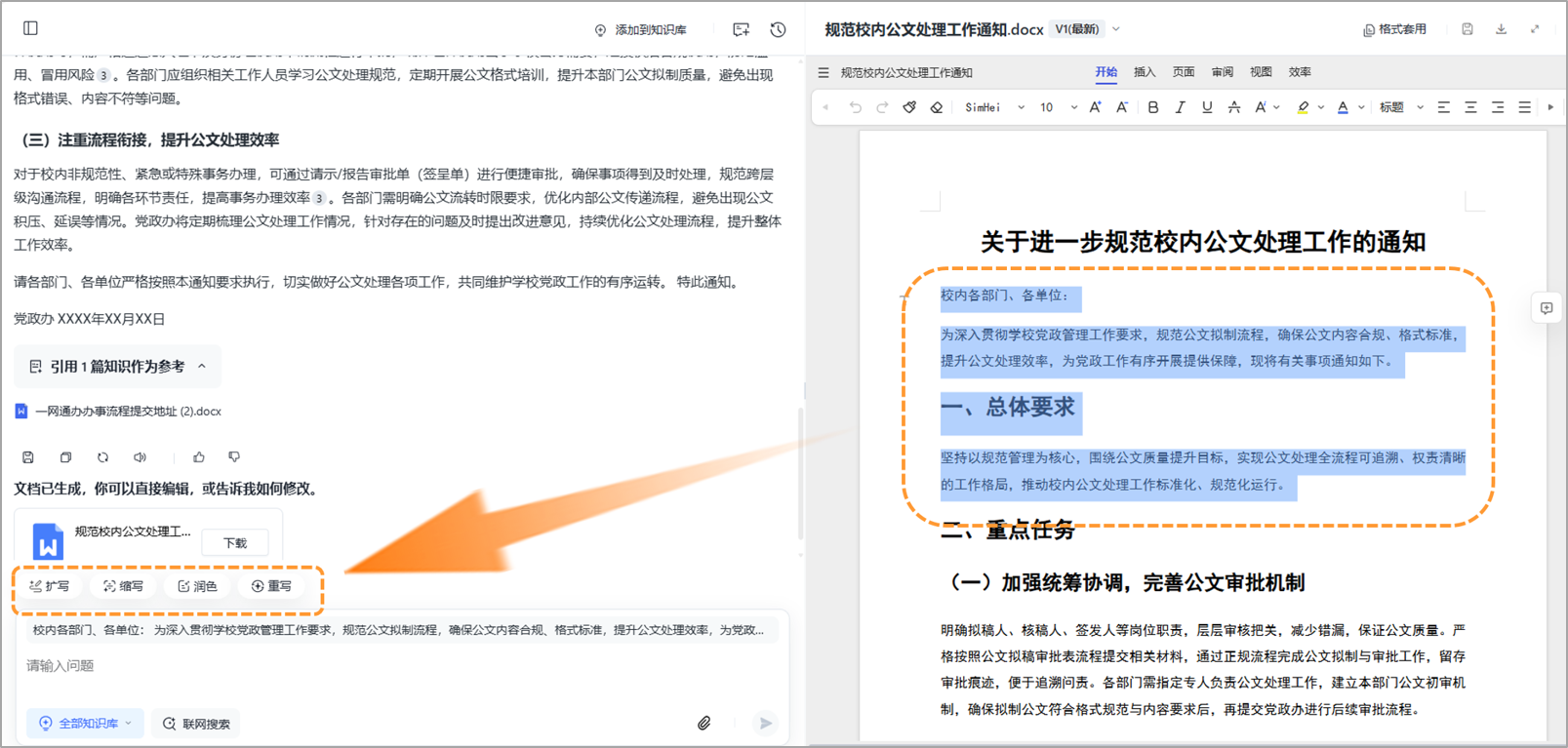Open the highlight color dropdown arrow

pyautogui.click(x=1320, y=108)
